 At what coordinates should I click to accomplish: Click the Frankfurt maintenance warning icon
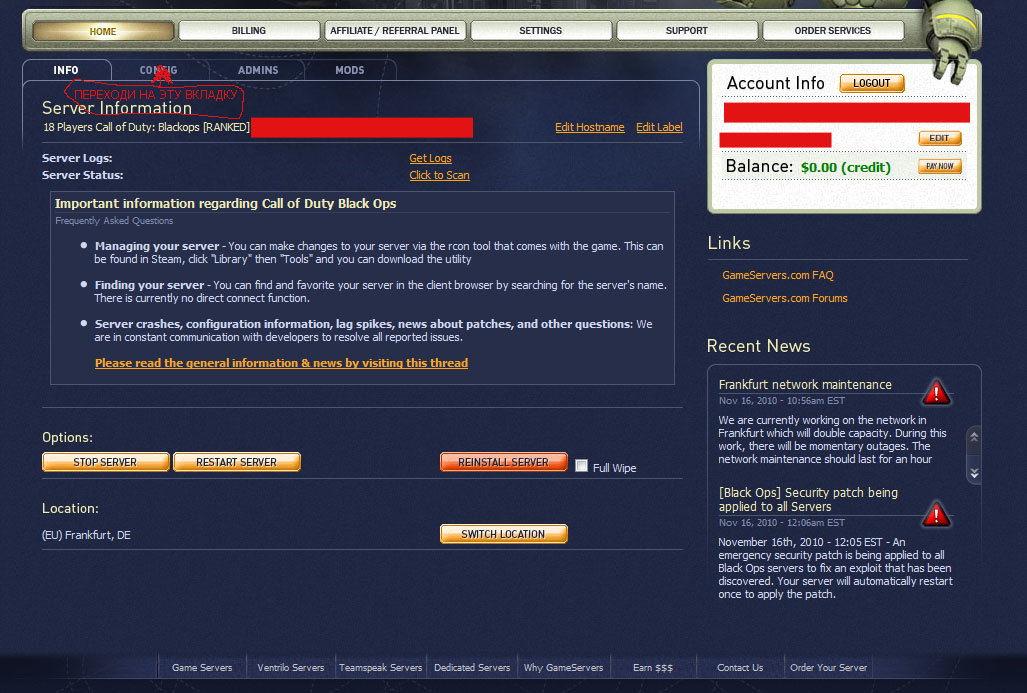936,392
